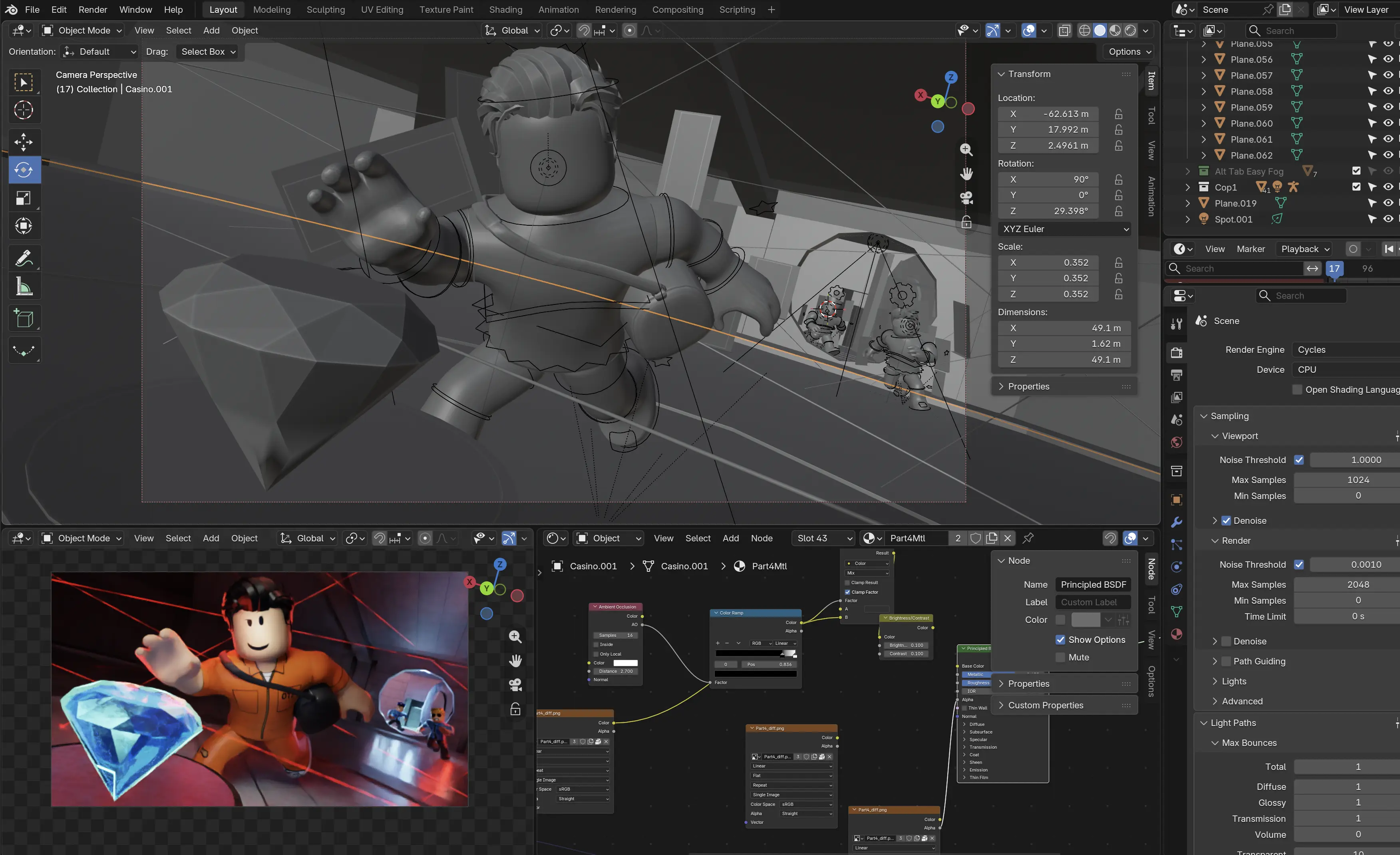
Task: Enable Mute checkbox for the node
Action: click(1060, 657)
